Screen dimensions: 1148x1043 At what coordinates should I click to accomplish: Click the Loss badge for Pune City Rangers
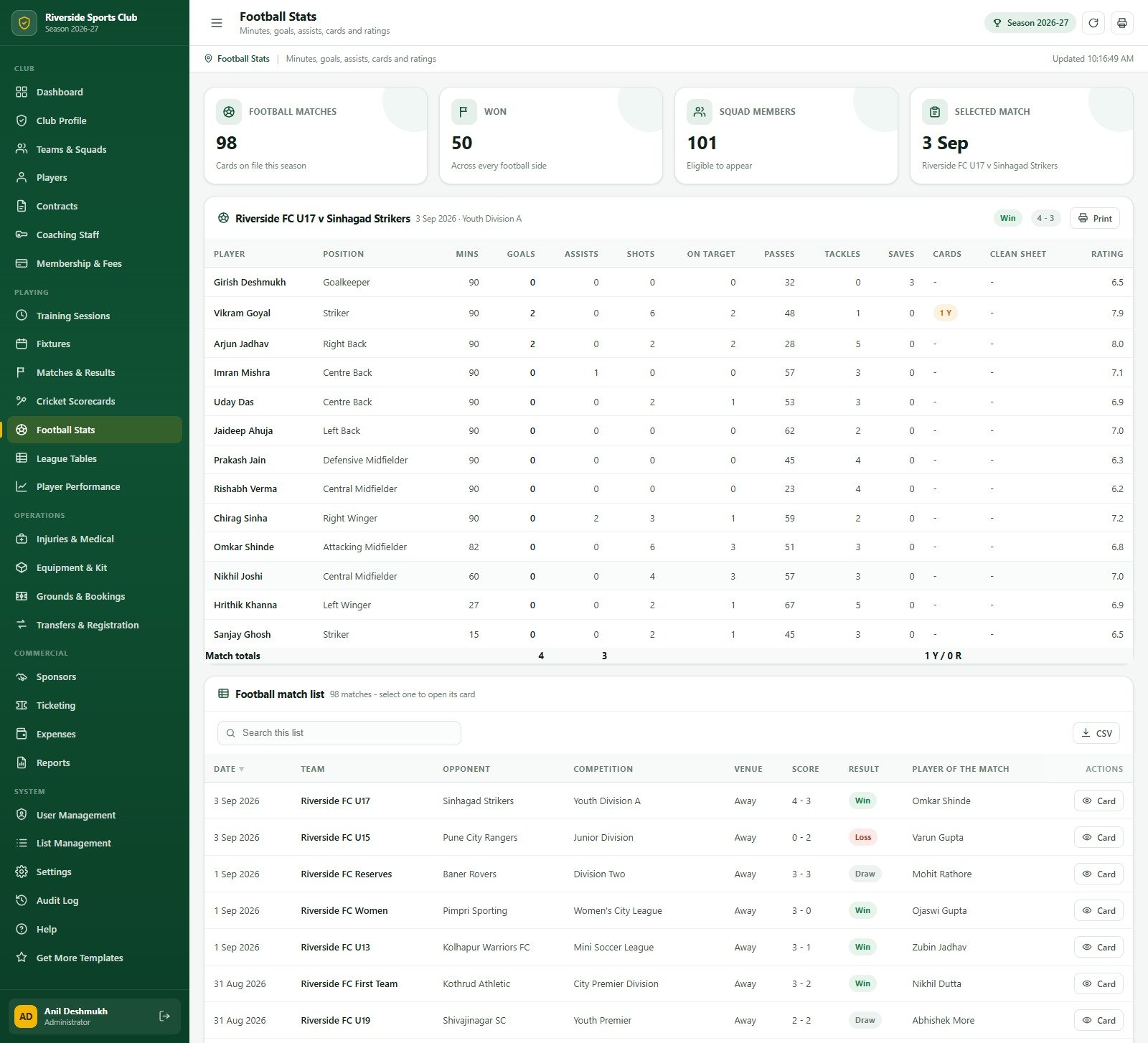tap(863, 837)
